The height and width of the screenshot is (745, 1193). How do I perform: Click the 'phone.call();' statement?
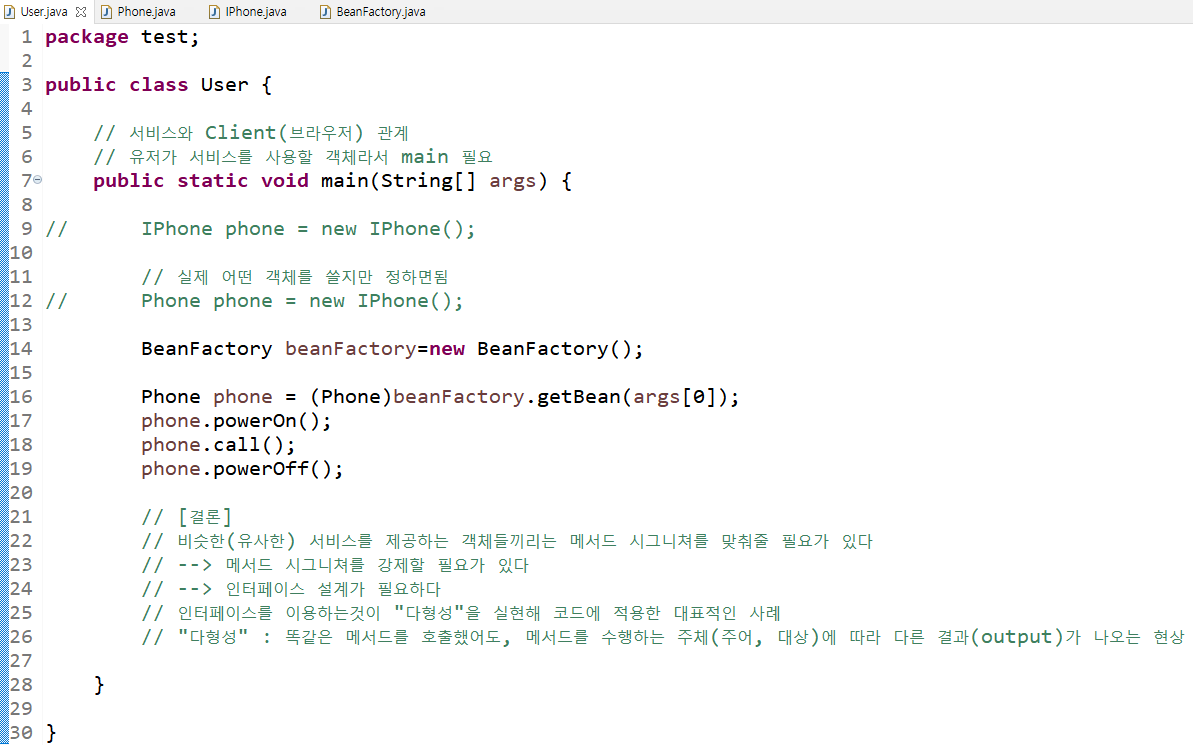pos(218,444)
